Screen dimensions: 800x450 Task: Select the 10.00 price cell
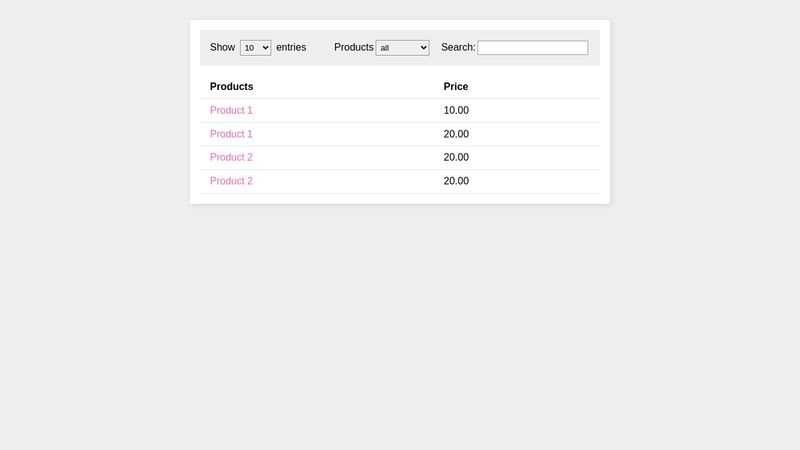pyautogui.click(x=456, y=110)
